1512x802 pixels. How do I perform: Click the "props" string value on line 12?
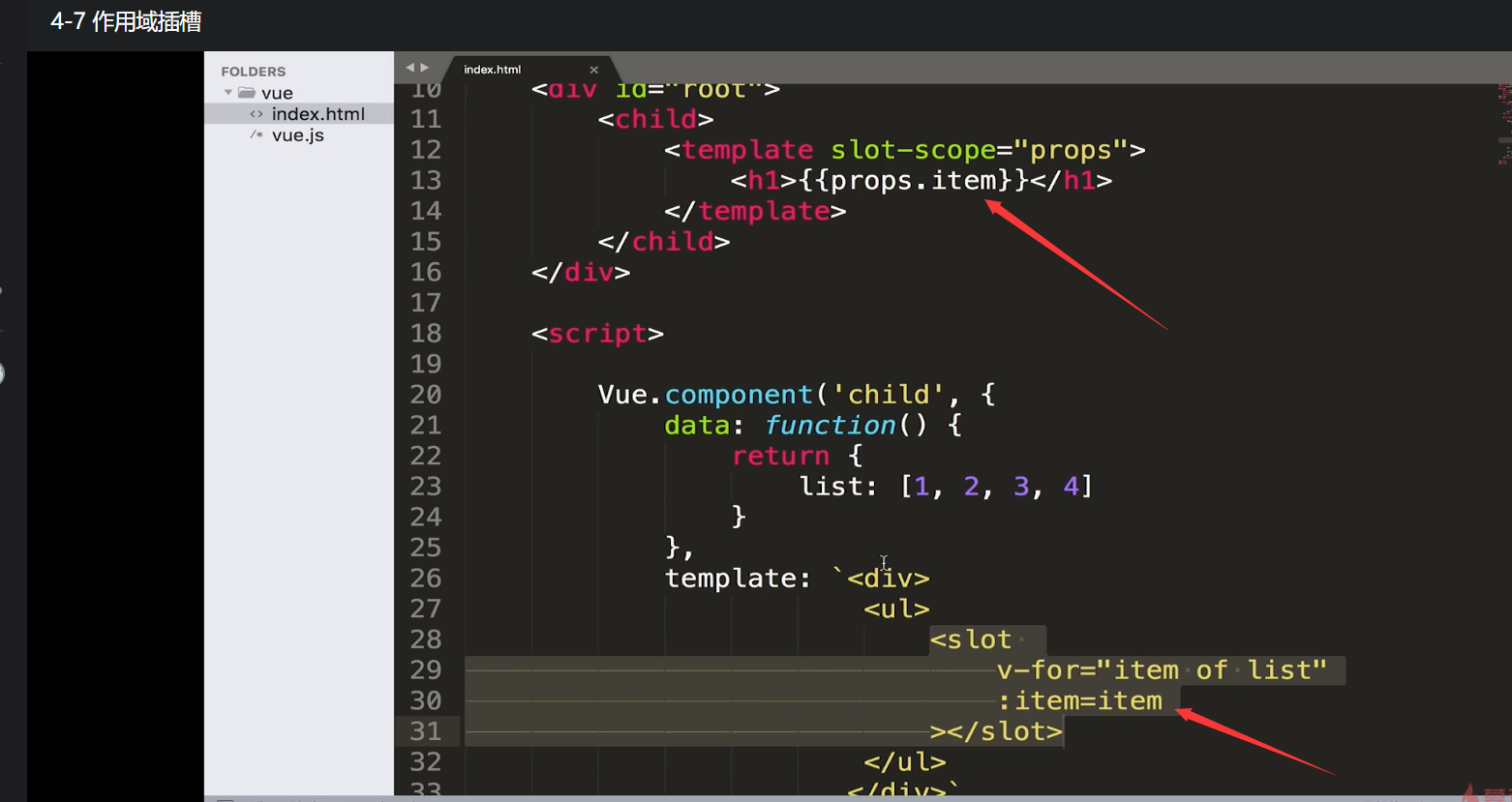click(x=1071, y=150)
